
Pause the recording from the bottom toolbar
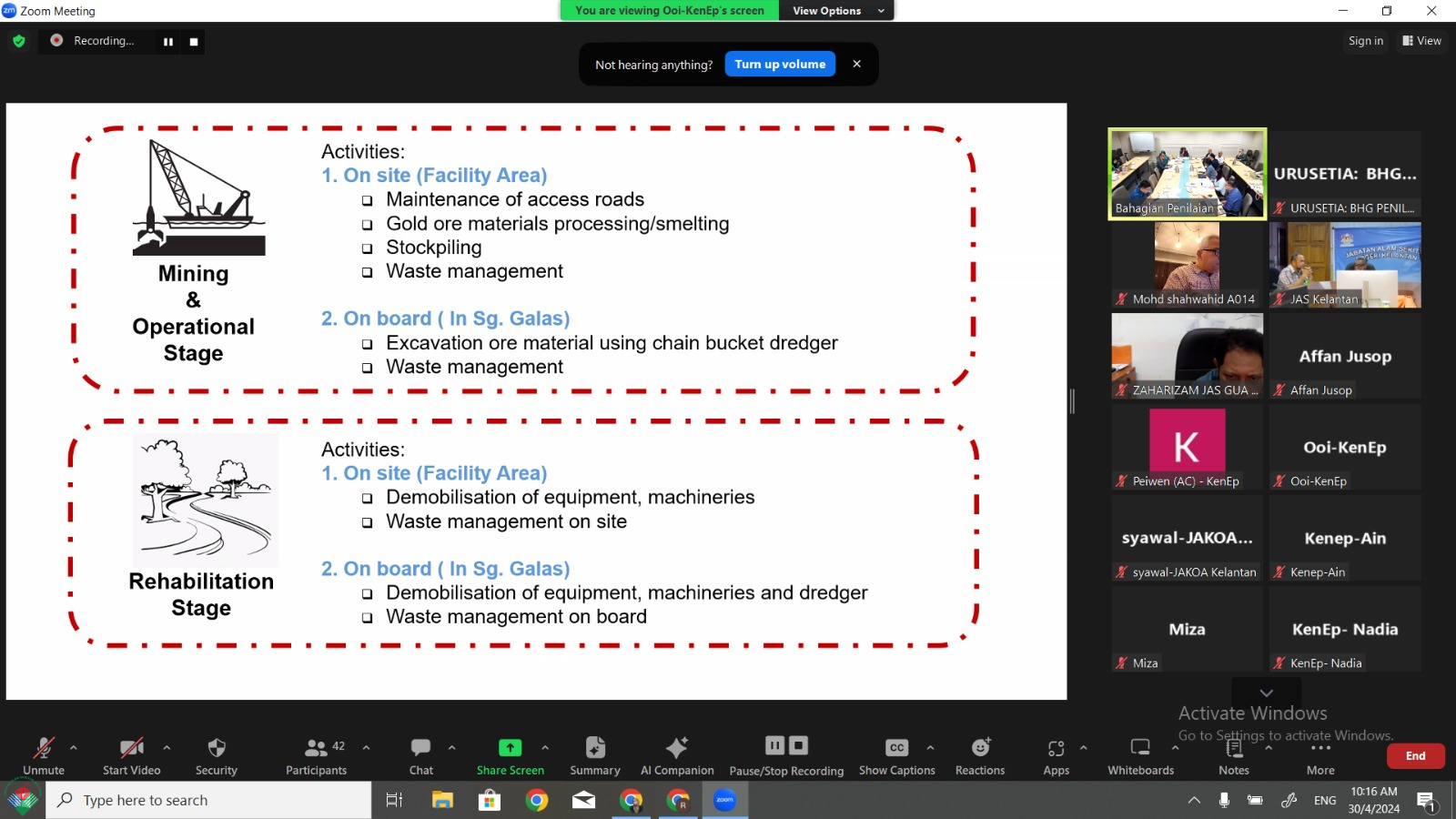[774, 746]
